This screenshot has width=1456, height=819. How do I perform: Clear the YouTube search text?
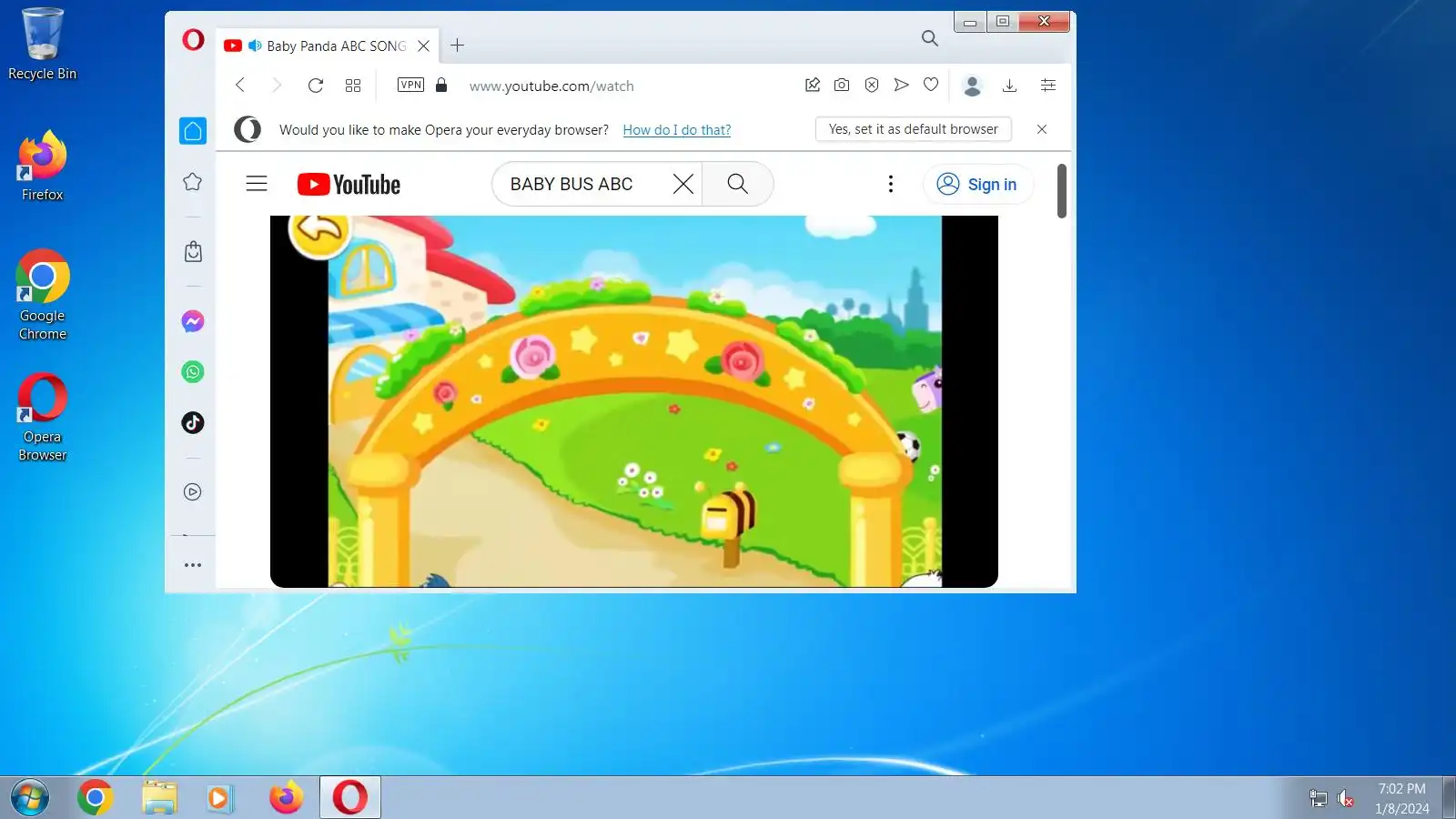(x=683, y=184)
